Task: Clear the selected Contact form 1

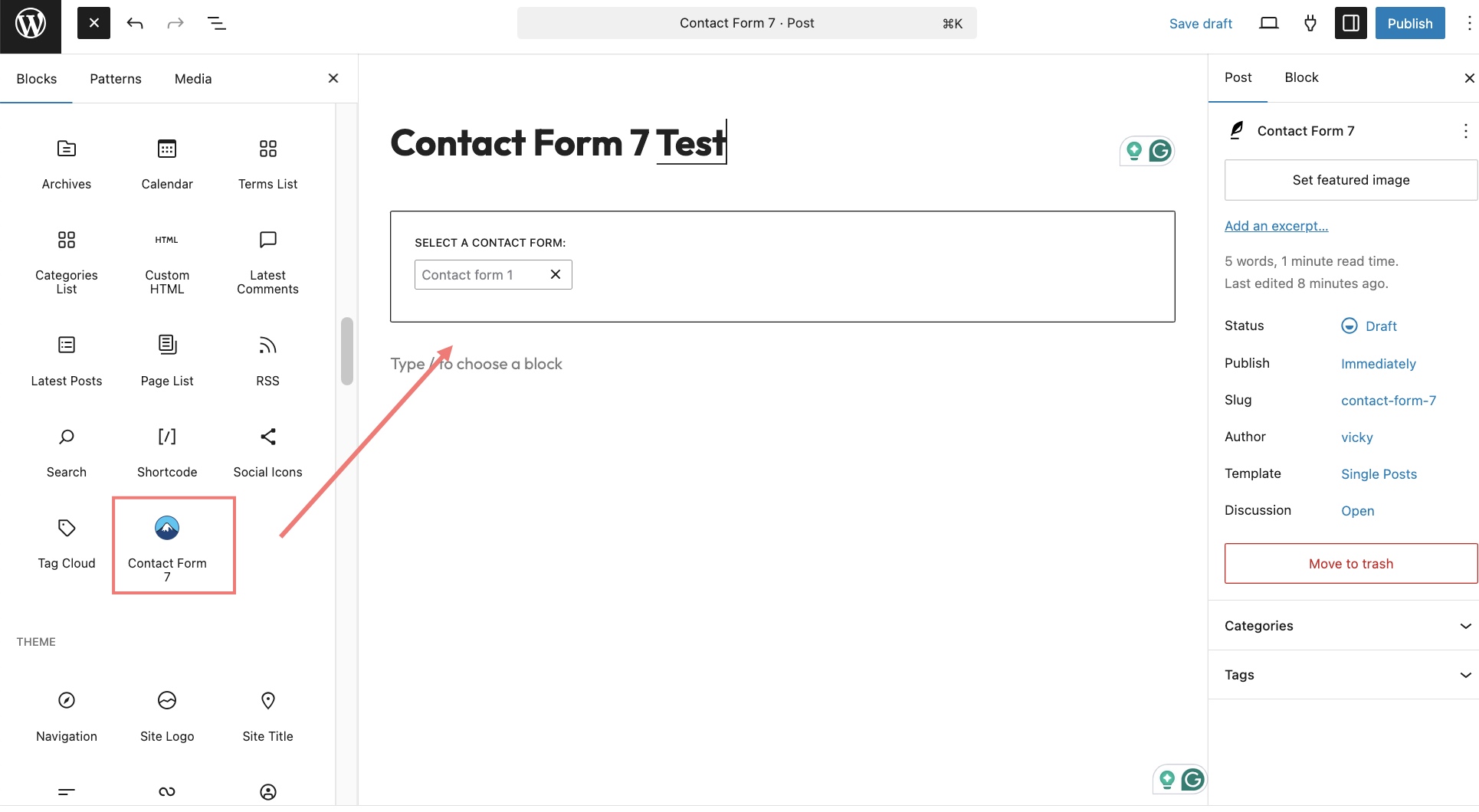Action: (556, 274)
